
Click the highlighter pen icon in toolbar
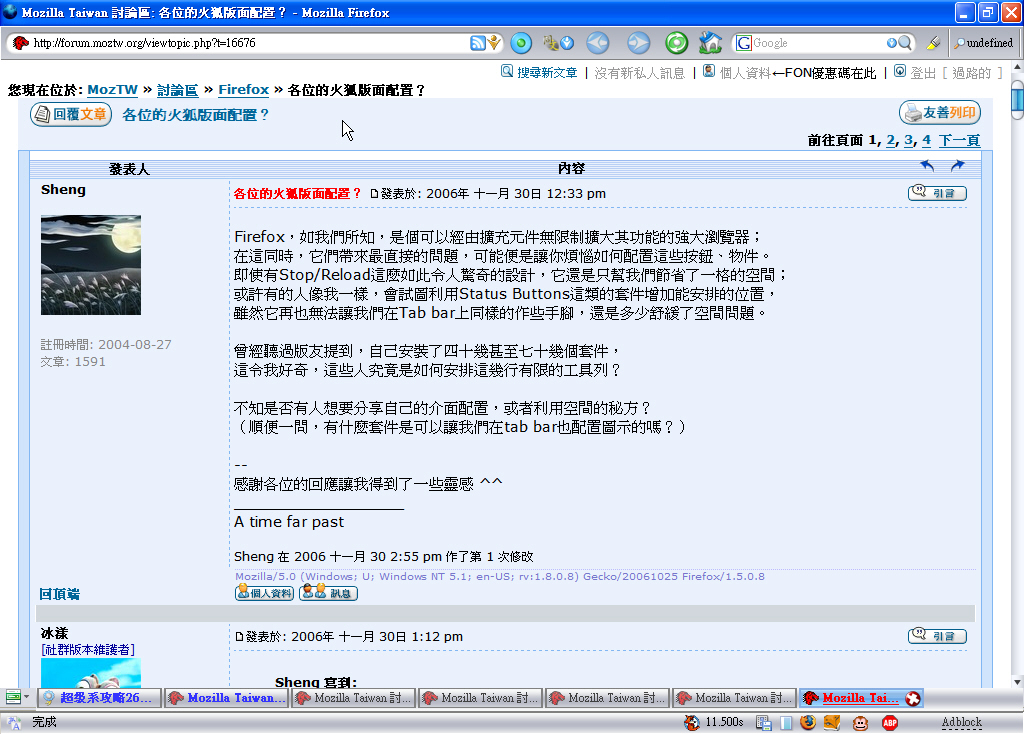(933, 43)
